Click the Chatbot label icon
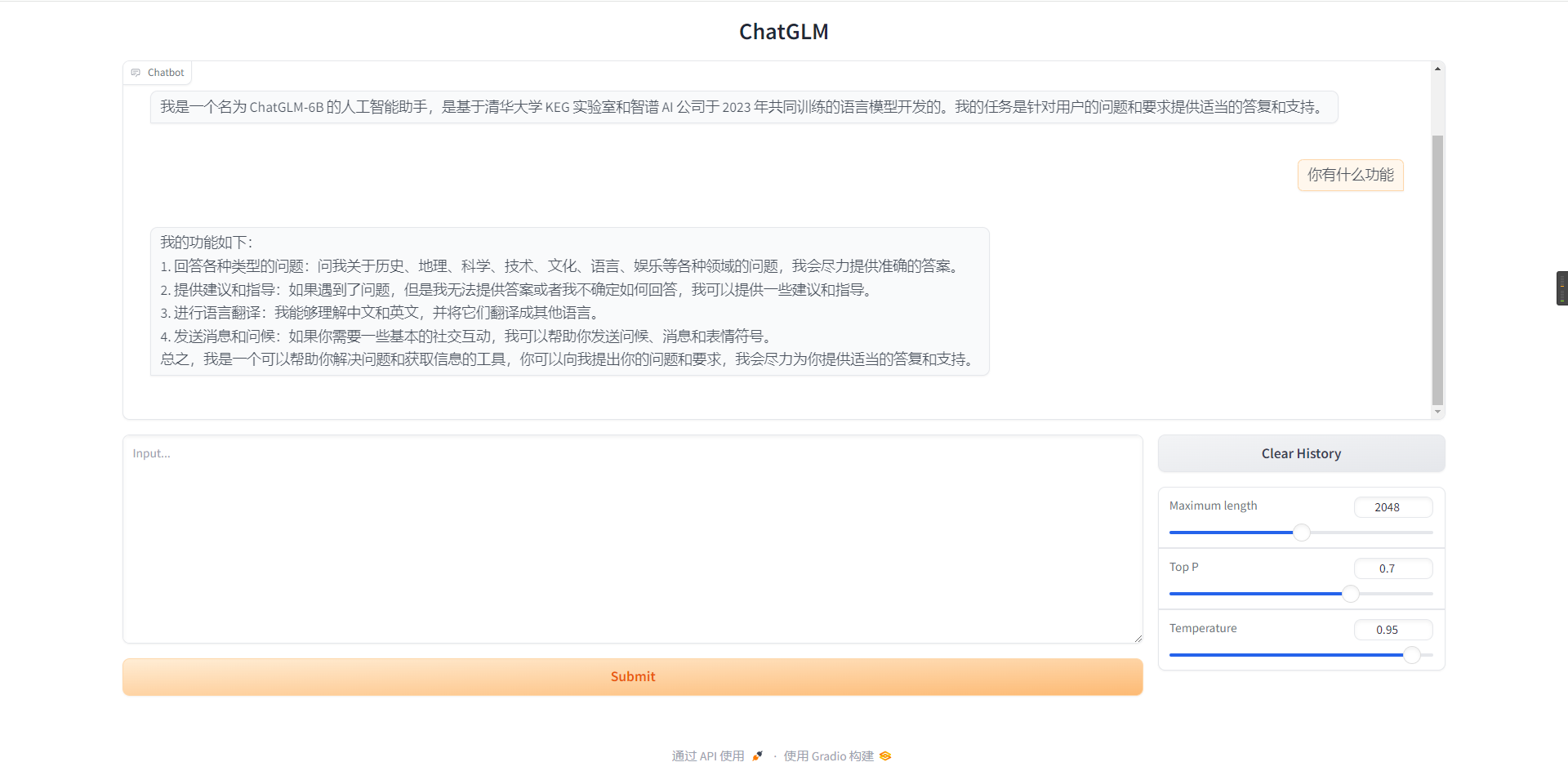The image size is (1568, 780). 136,73
